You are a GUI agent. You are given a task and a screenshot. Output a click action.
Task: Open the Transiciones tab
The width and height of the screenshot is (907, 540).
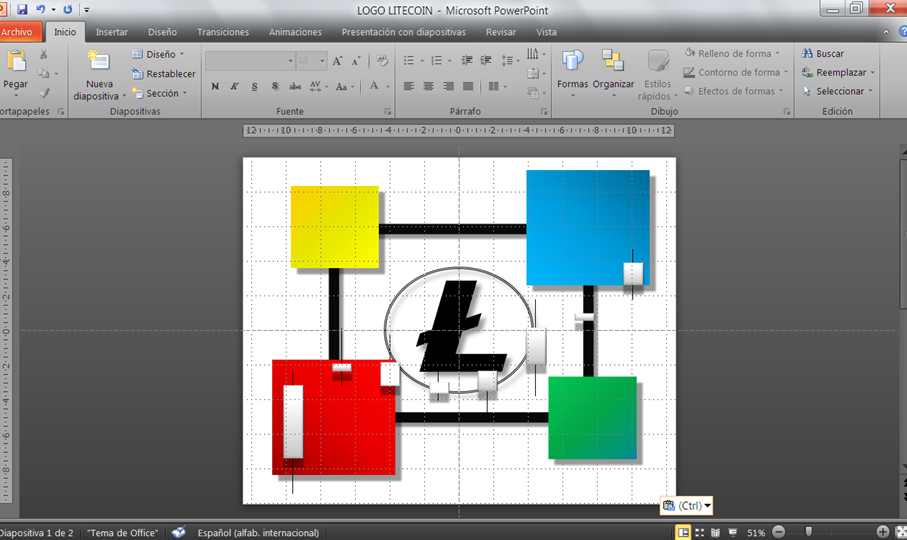(x=223, y=32)
